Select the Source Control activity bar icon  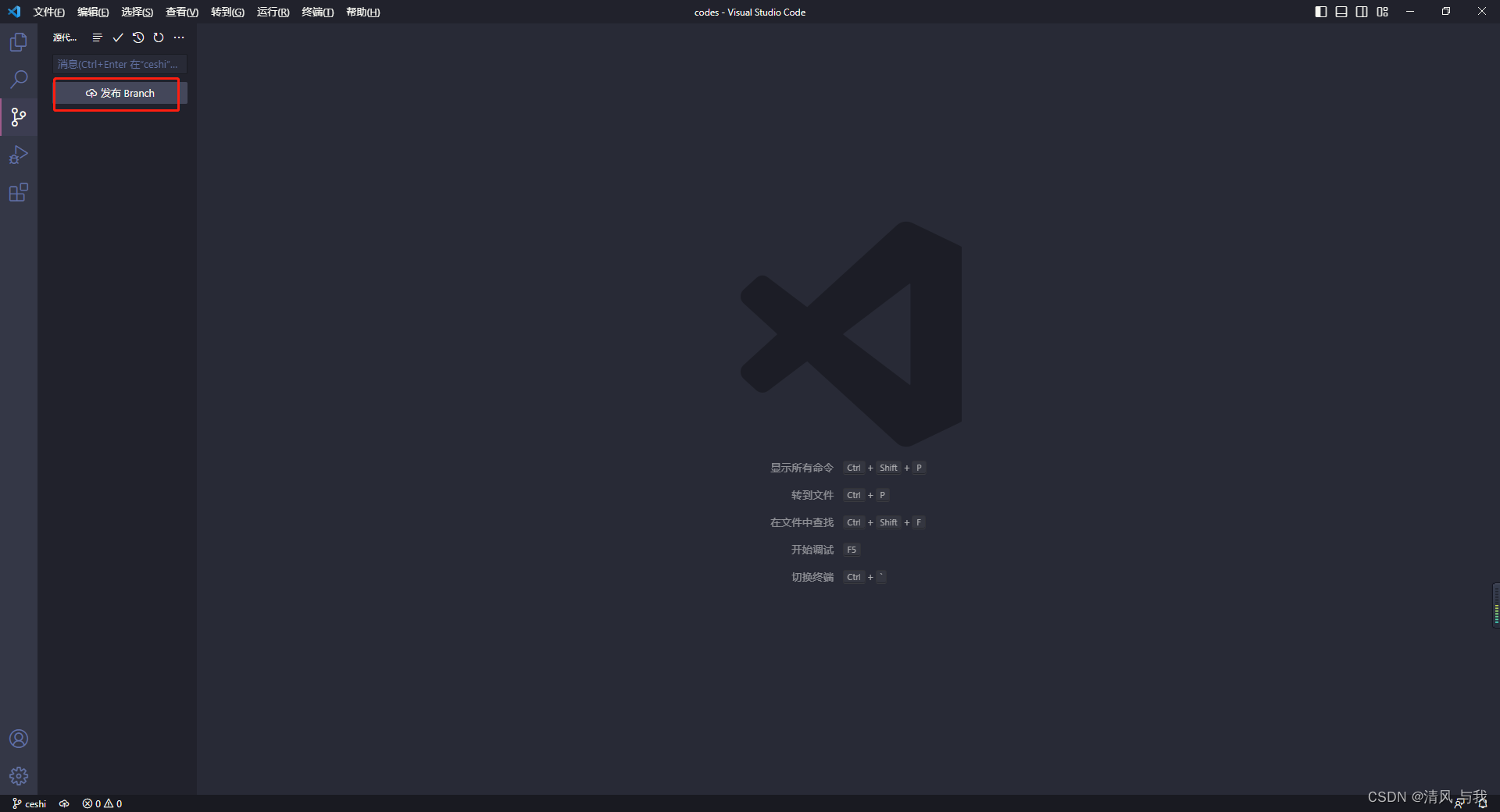[19, 117]
